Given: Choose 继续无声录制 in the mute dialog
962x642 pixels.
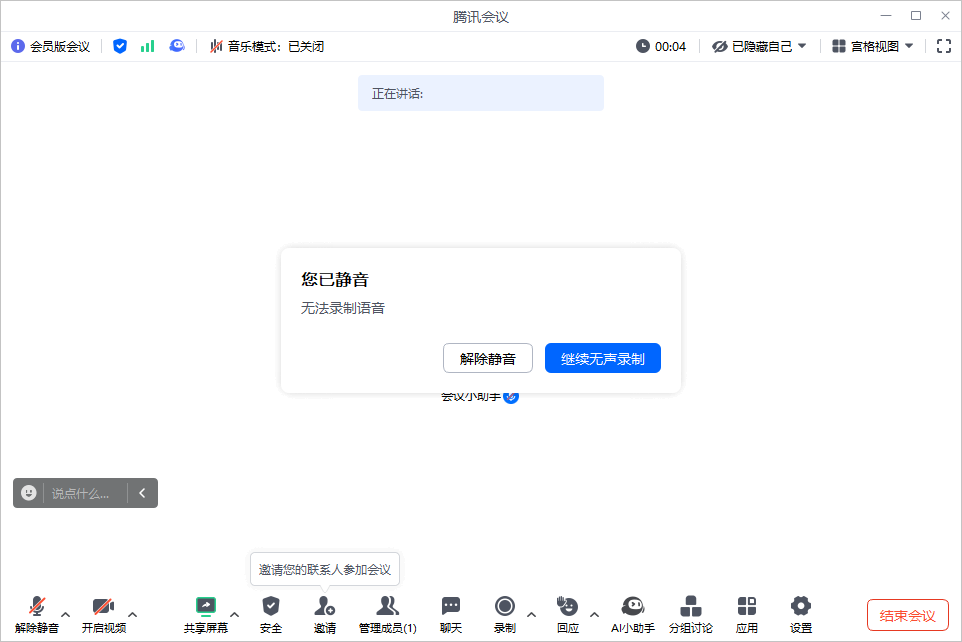Looking at the screenshot, I should [602, 358].
